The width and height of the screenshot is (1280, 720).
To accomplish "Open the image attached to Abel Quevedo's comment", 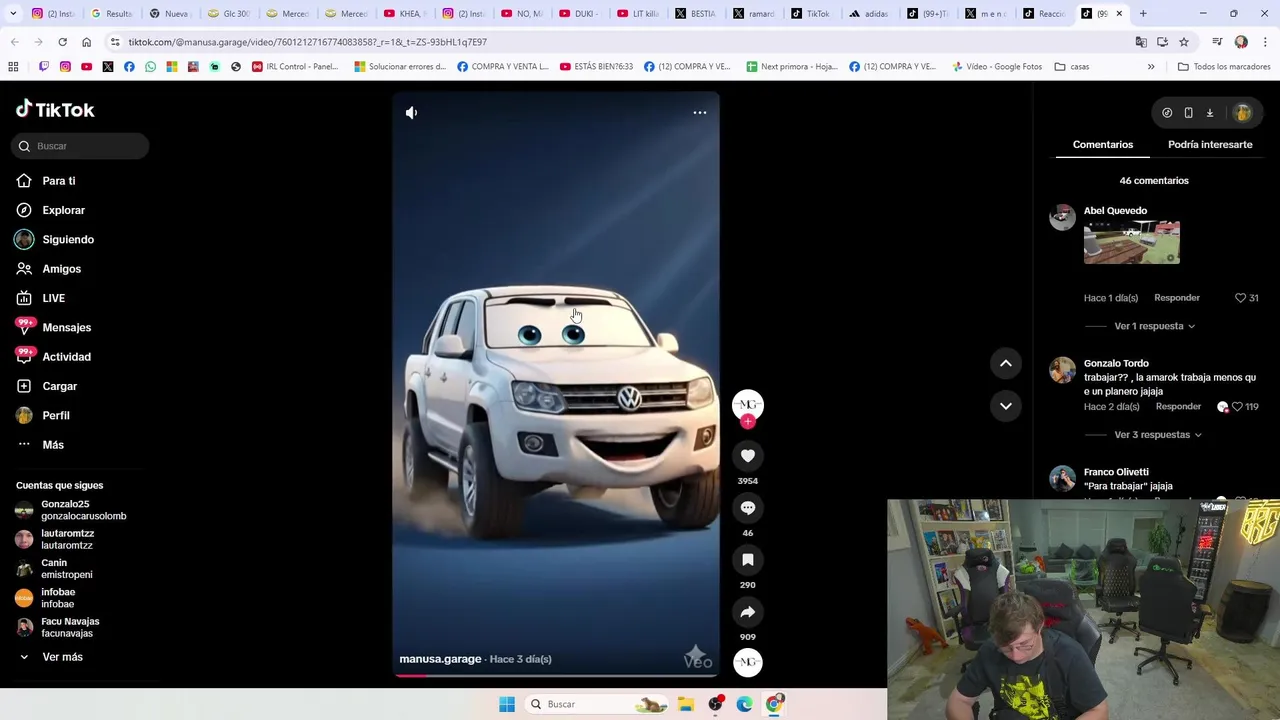I will (1132, 243).
